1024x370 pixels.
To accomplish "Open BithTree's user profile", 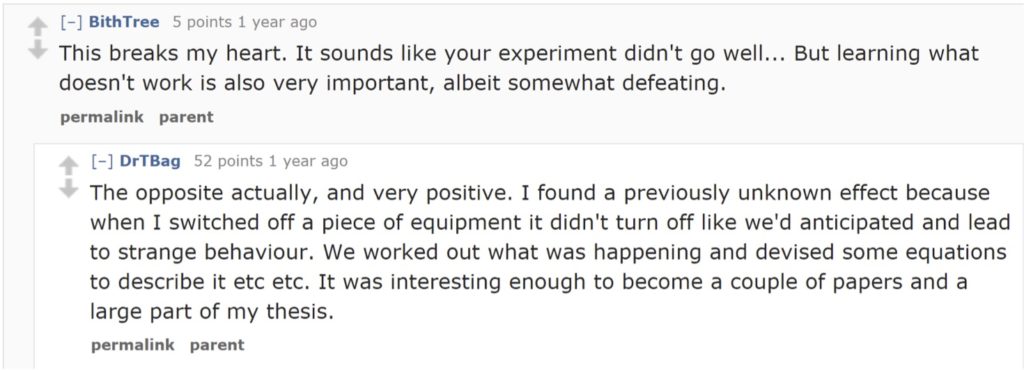I will coord(123,22).
